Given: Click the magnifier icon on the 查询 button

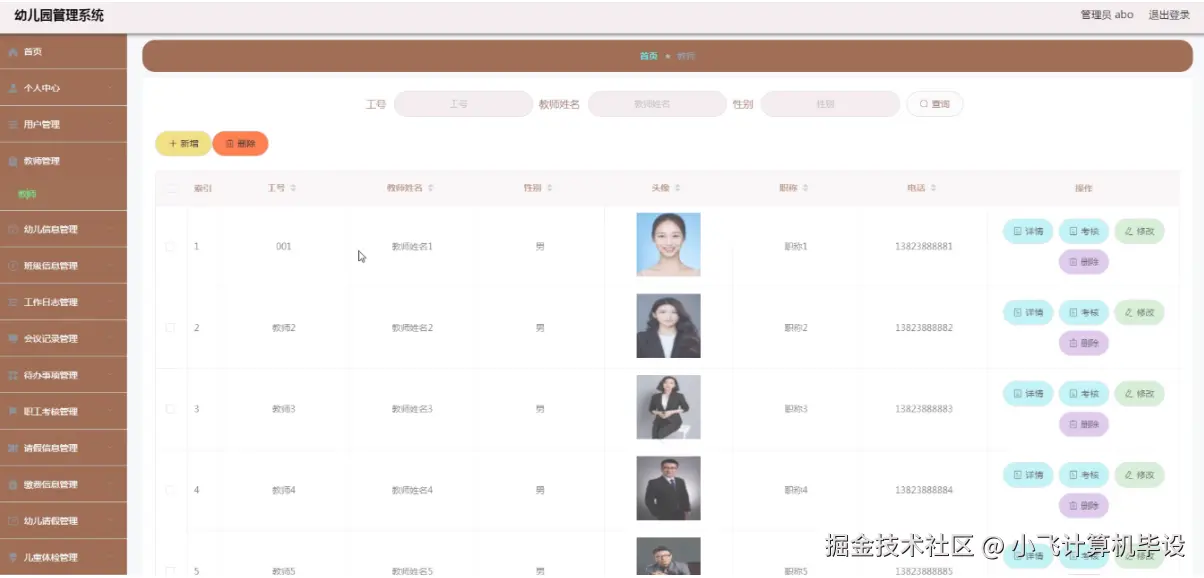Looking at the screenshot, I should click(x=922, y=103).
